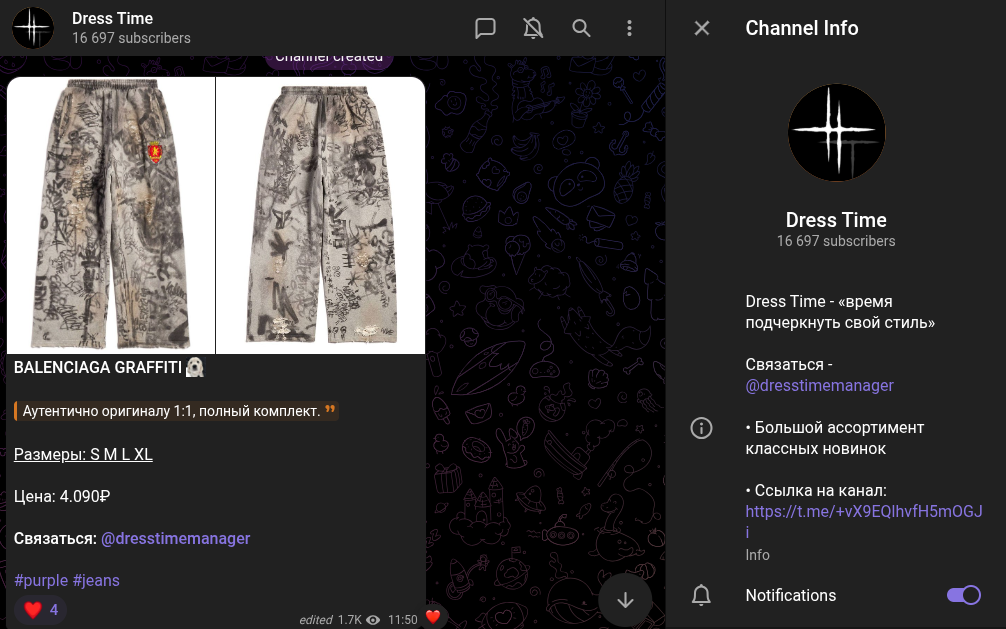Disable channel notifications with the switch
The width and height of the screenshot is (1006, 629).
[963, 595]
